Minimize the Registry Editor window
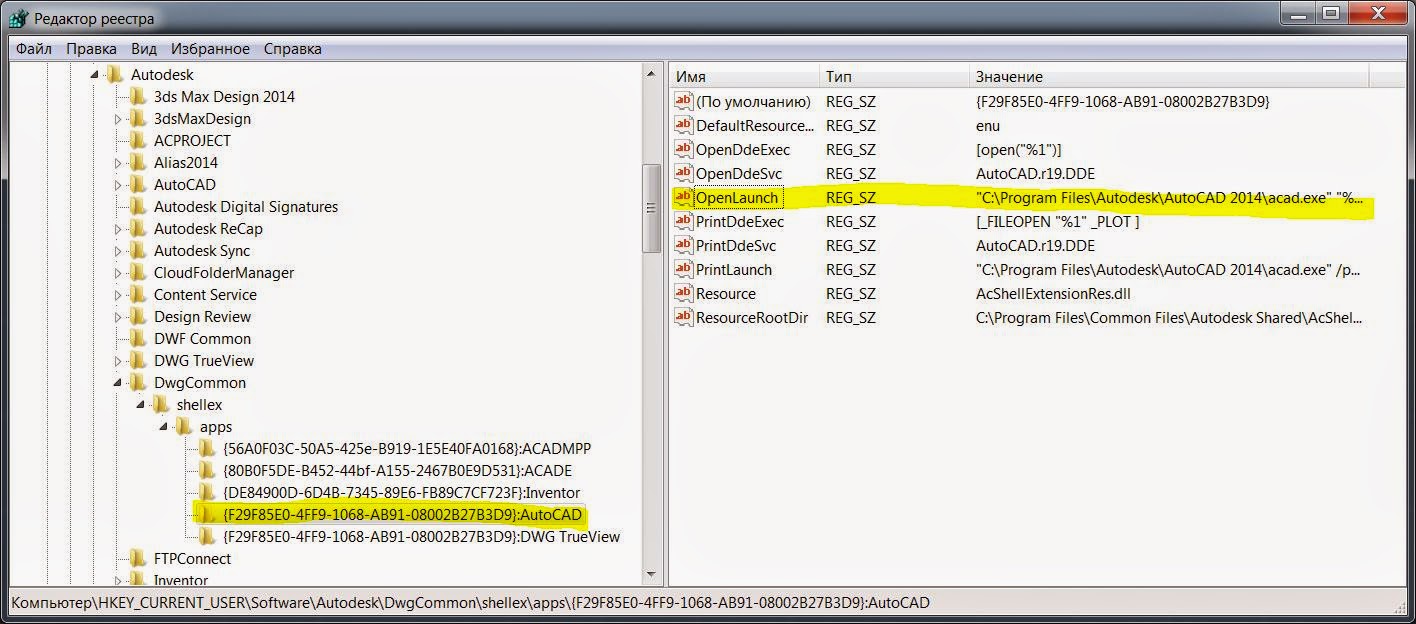Screen dimensions: 1416x624 [x=1297, y=13]
